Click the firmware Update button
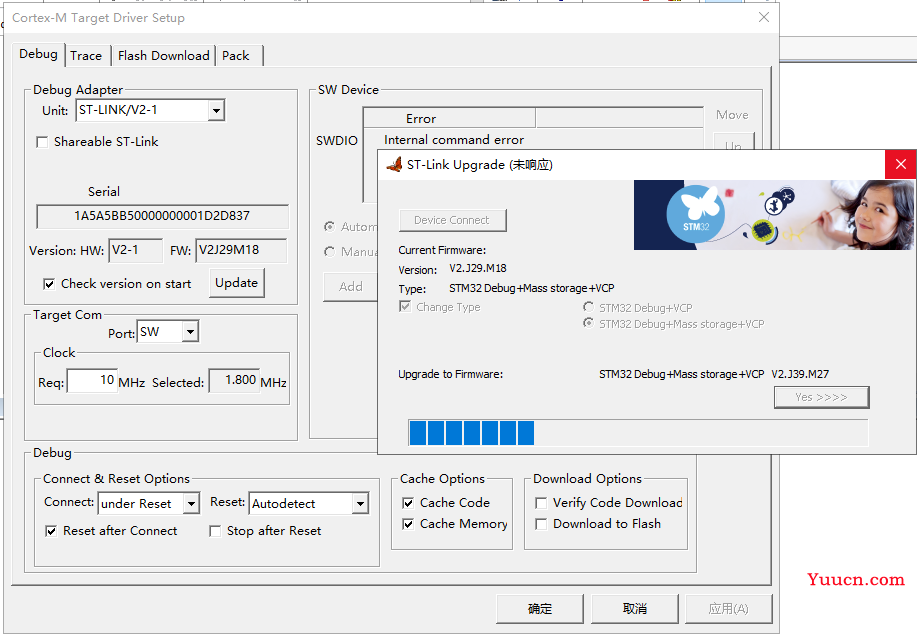 [x=236, y=283]
